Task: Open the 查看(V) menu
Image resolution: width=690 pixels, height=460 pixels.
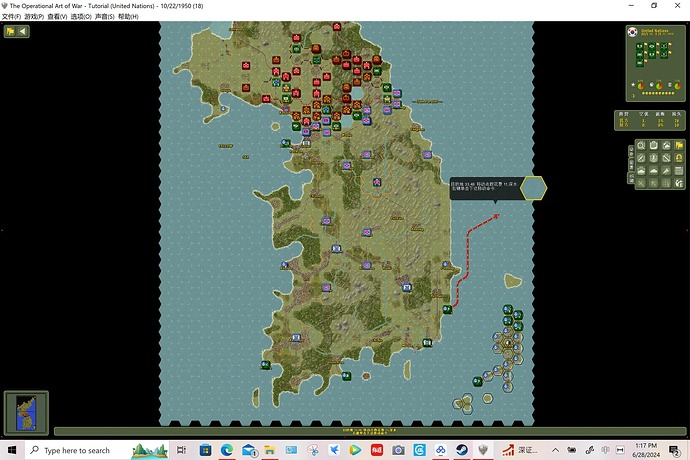Action: [57, 16]
